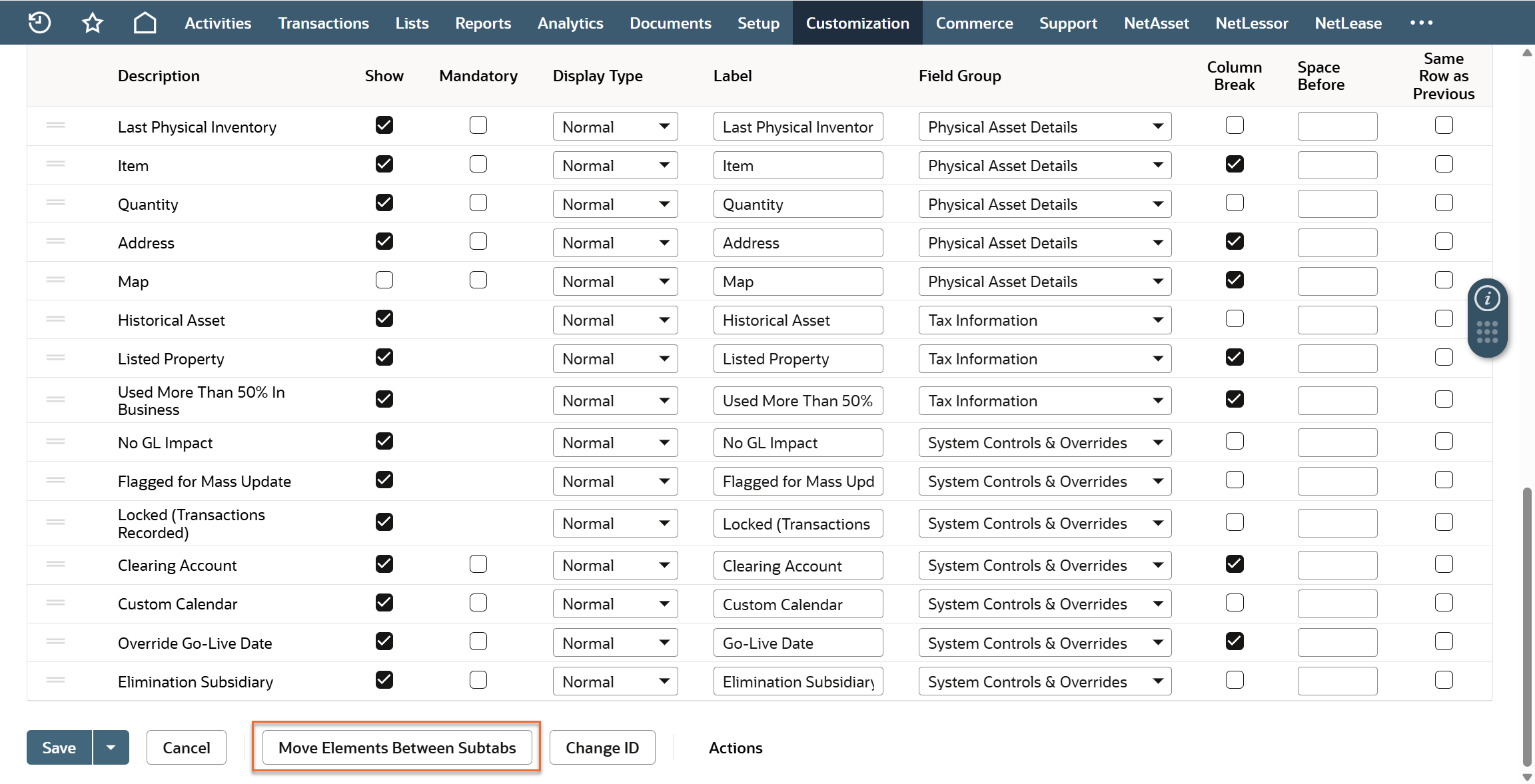The width and height of the screenshot is (1535, 784).
Task: Click the floating info help icon
Action: pos(1487,298)
